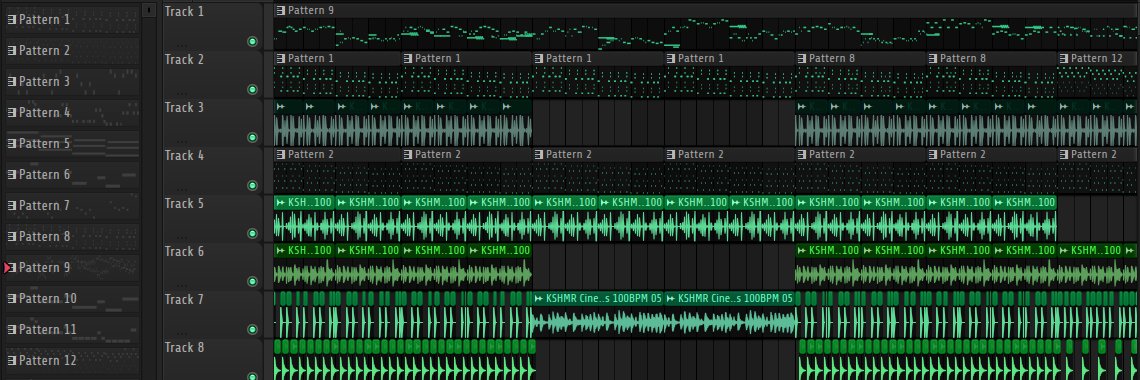1140x380 pixels.
Task: Mute Track 4 with its green LED
Action: [x=252, y=185]
